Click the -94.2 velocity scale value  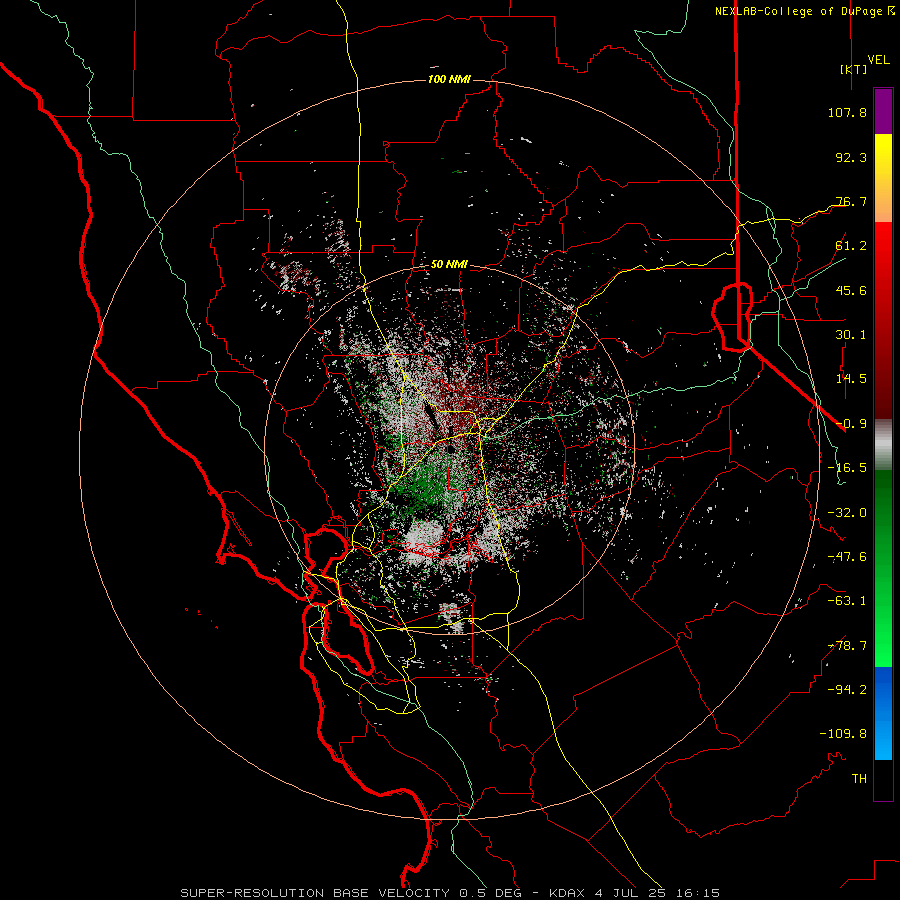pos(847,690)
